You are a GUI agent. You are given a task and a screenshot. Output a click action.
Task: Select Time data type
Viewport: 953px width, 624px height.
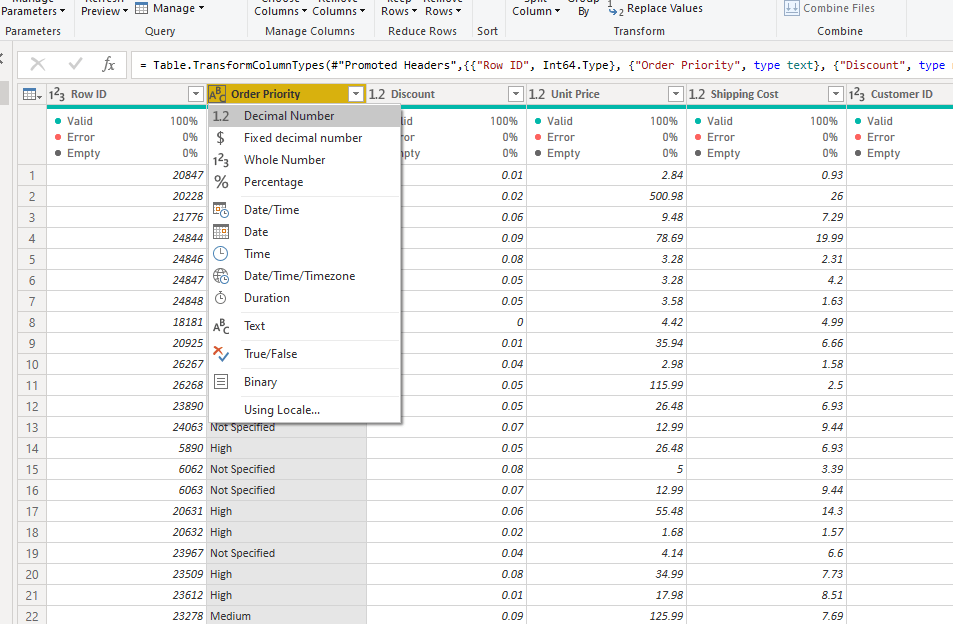(x=304, y=253)
